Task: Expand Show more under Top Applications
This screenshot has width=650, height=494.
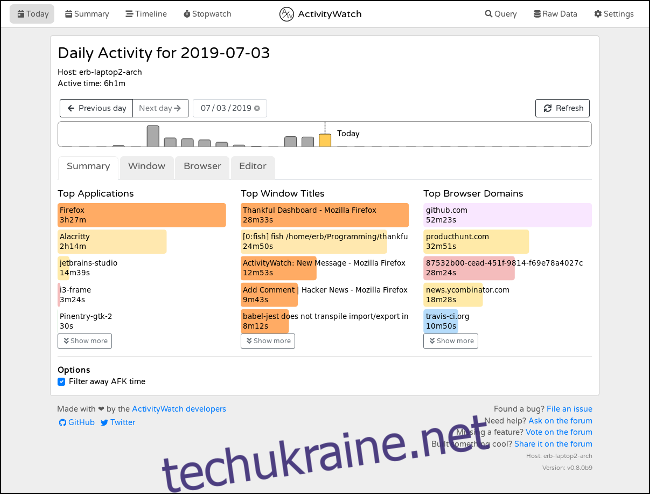Action: pyautogui.click(x=85, y=341)
